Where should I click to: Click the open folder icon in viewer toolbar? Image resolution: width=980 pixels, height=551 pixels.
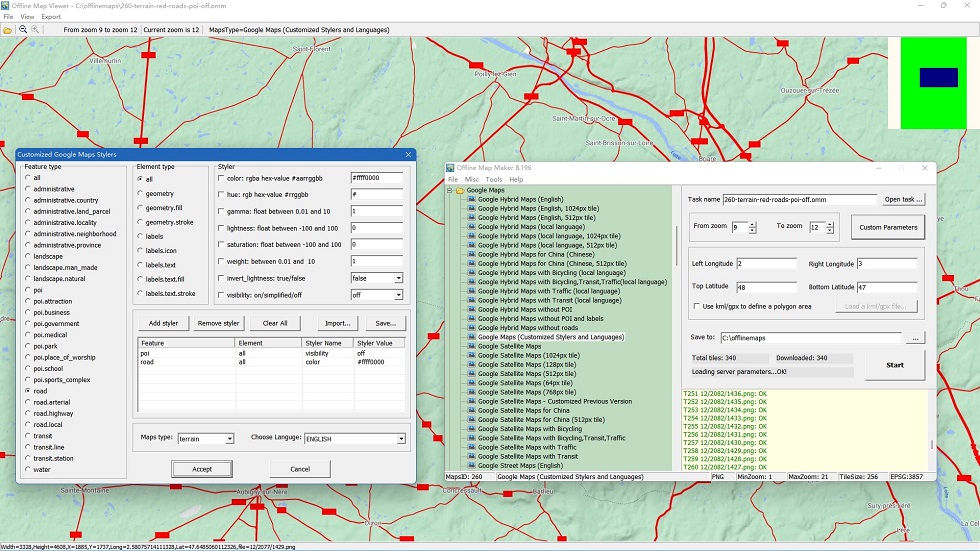click(x=8, y=29)
